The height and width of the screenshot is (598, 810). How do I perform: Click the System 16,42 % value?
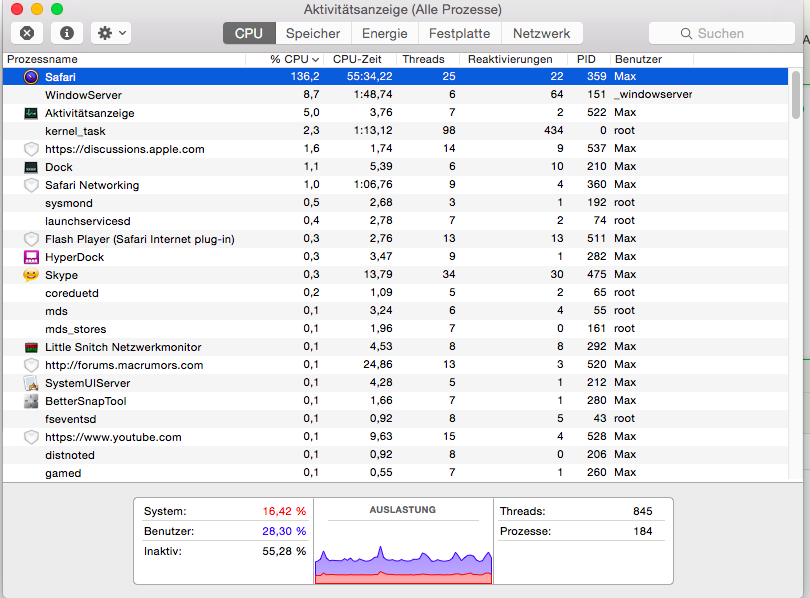coord(284,511)
